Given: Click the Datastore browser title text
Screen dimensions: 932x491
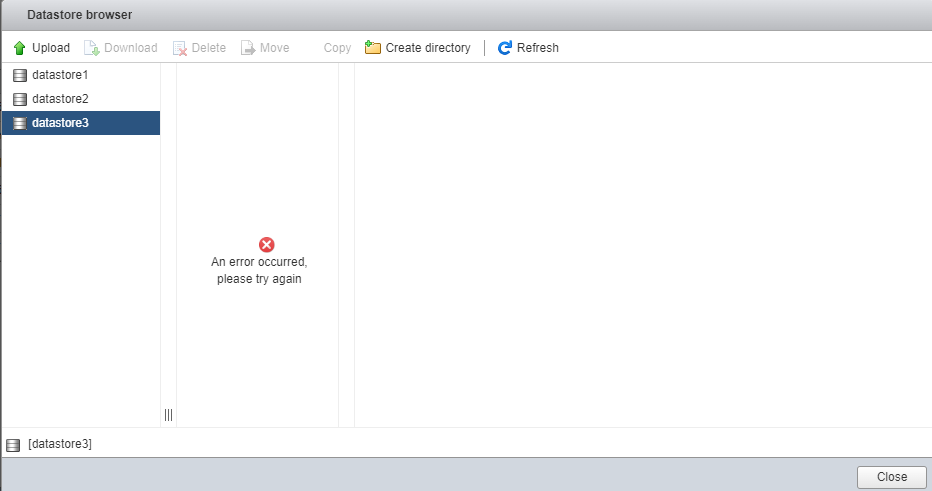Looking at the screenshot, I should [x=80, y=15].
